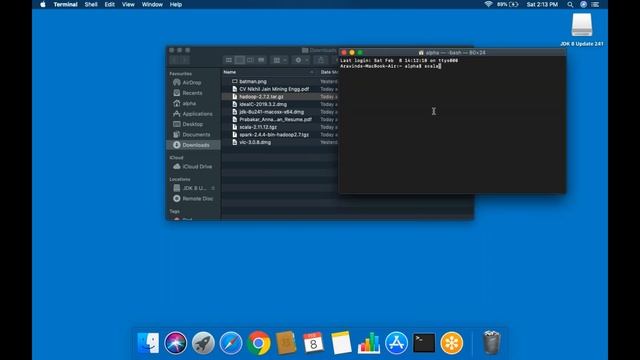The image size is (640, 360).
Task: Open Google Chrome from the Dock
Action: pyautogui.click(x=258, y=343)
